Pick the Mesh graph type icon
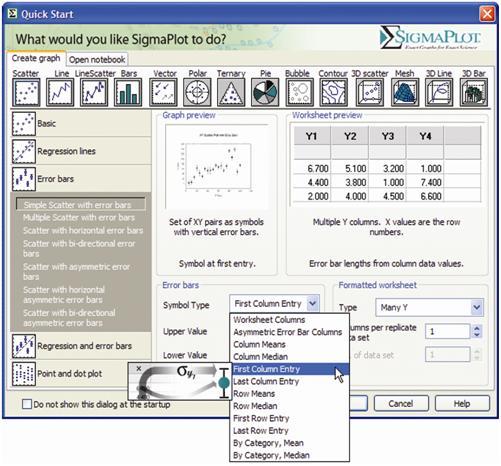Image resolution: width=501 pixels, height=466 pixels. pyautogui.click(x=405, y=92)
